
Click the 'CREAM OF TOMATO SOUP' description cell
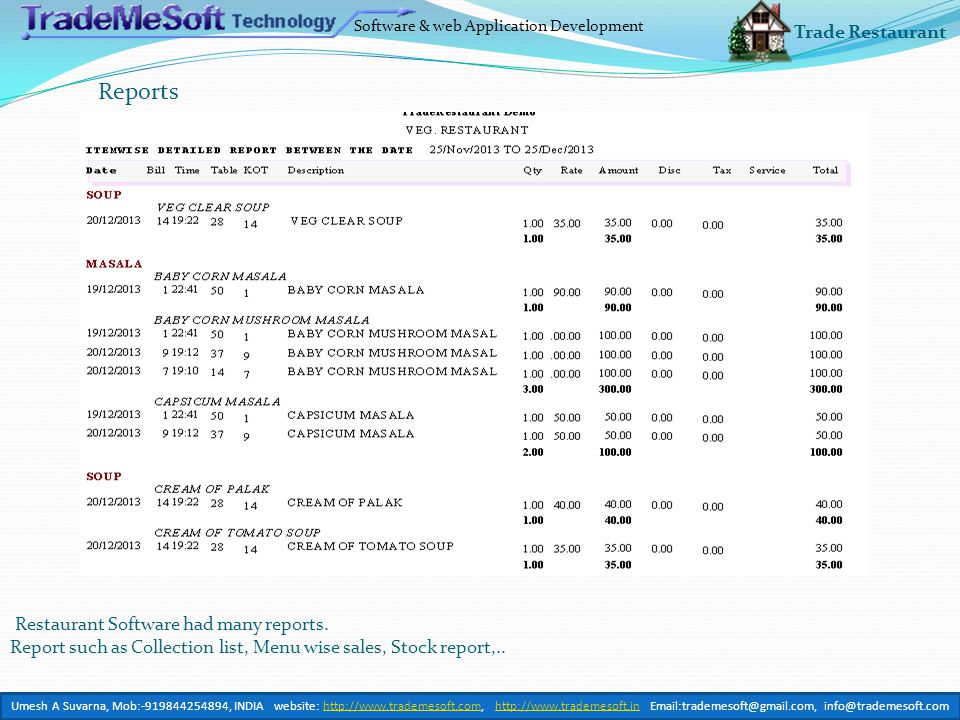point(370,546)
